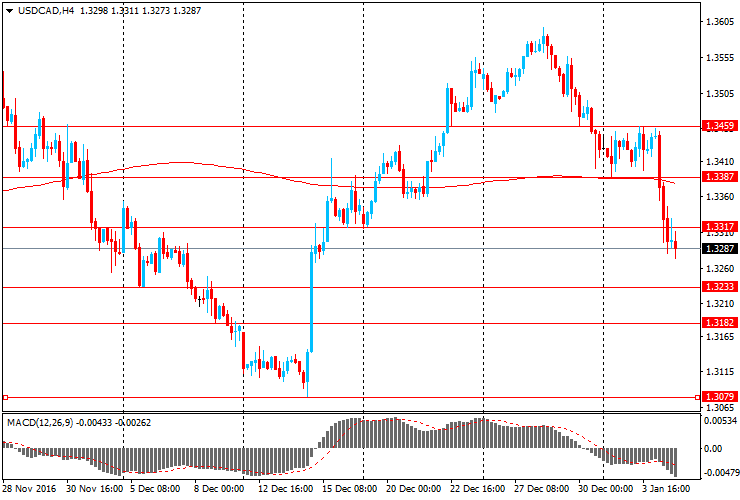Viewport: 740px width, 500px height.
Task: Click the -0.00479 MACD scale value
Action: 720,471
